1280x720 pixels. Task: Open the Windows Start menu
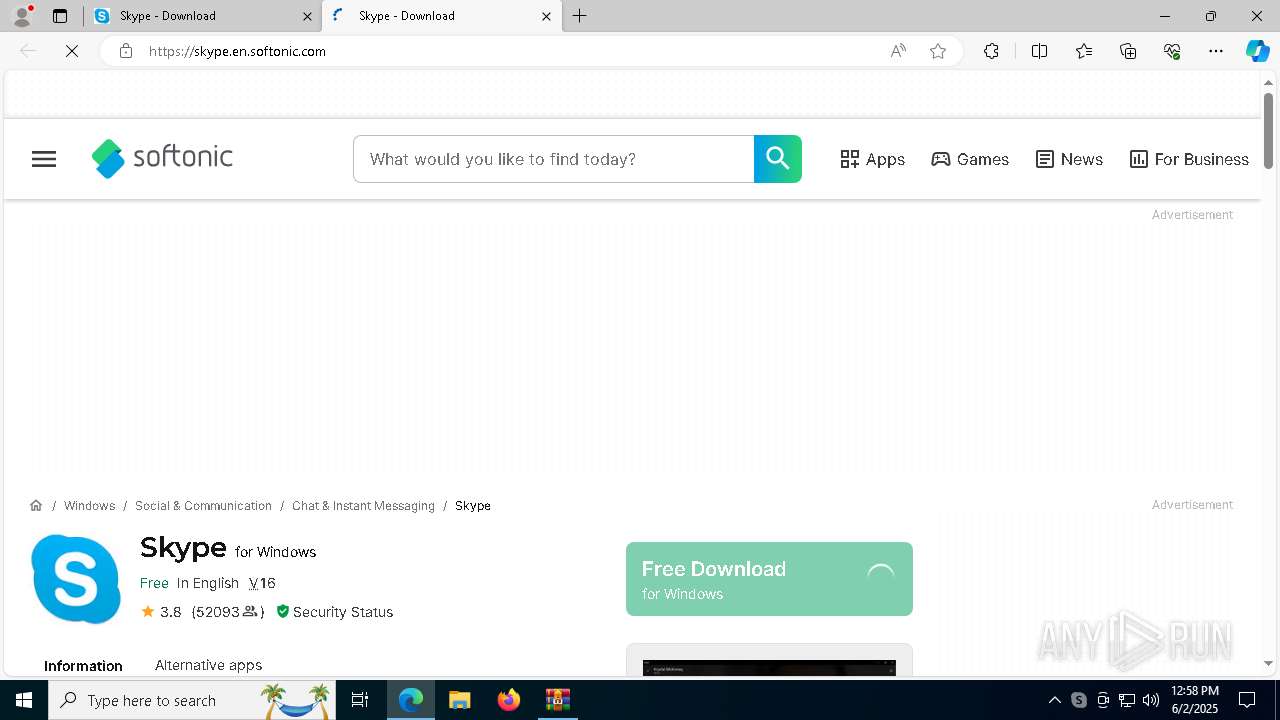pyautogui.click(x=24, y=700)
